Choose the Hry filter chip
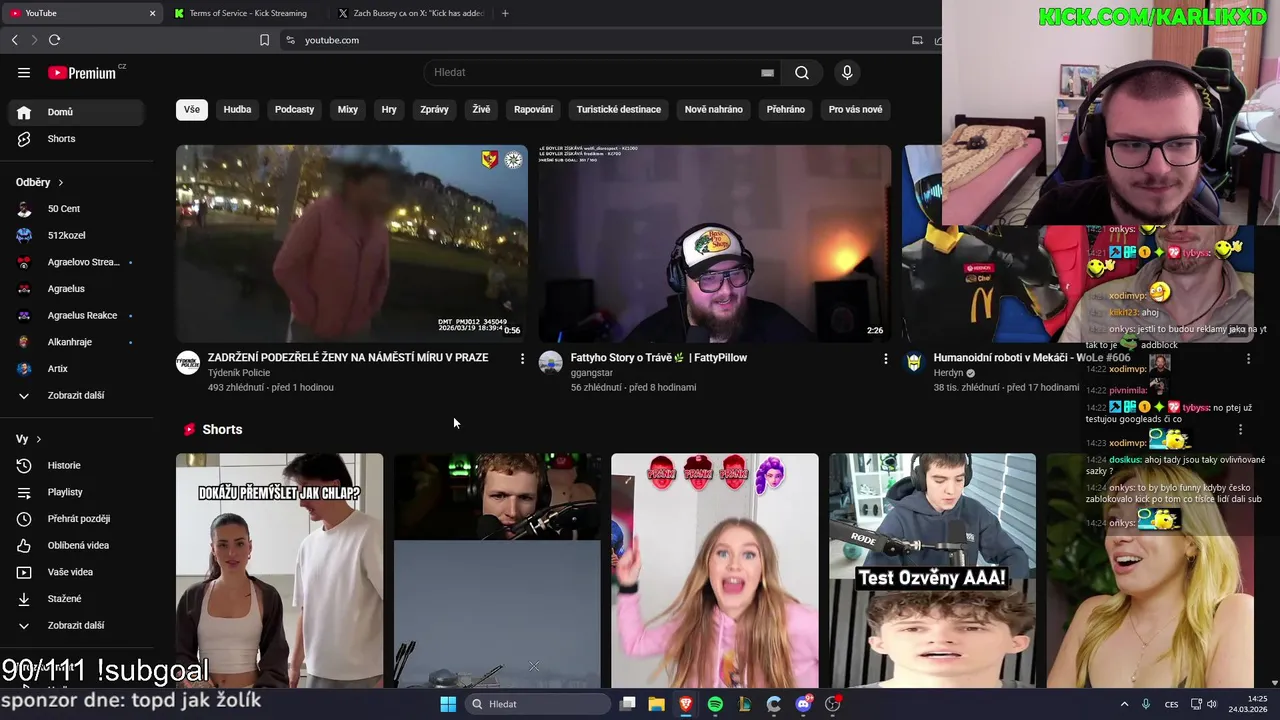Image resolution: width=1280 pixels, height=720 pixels. coord(389,109)
